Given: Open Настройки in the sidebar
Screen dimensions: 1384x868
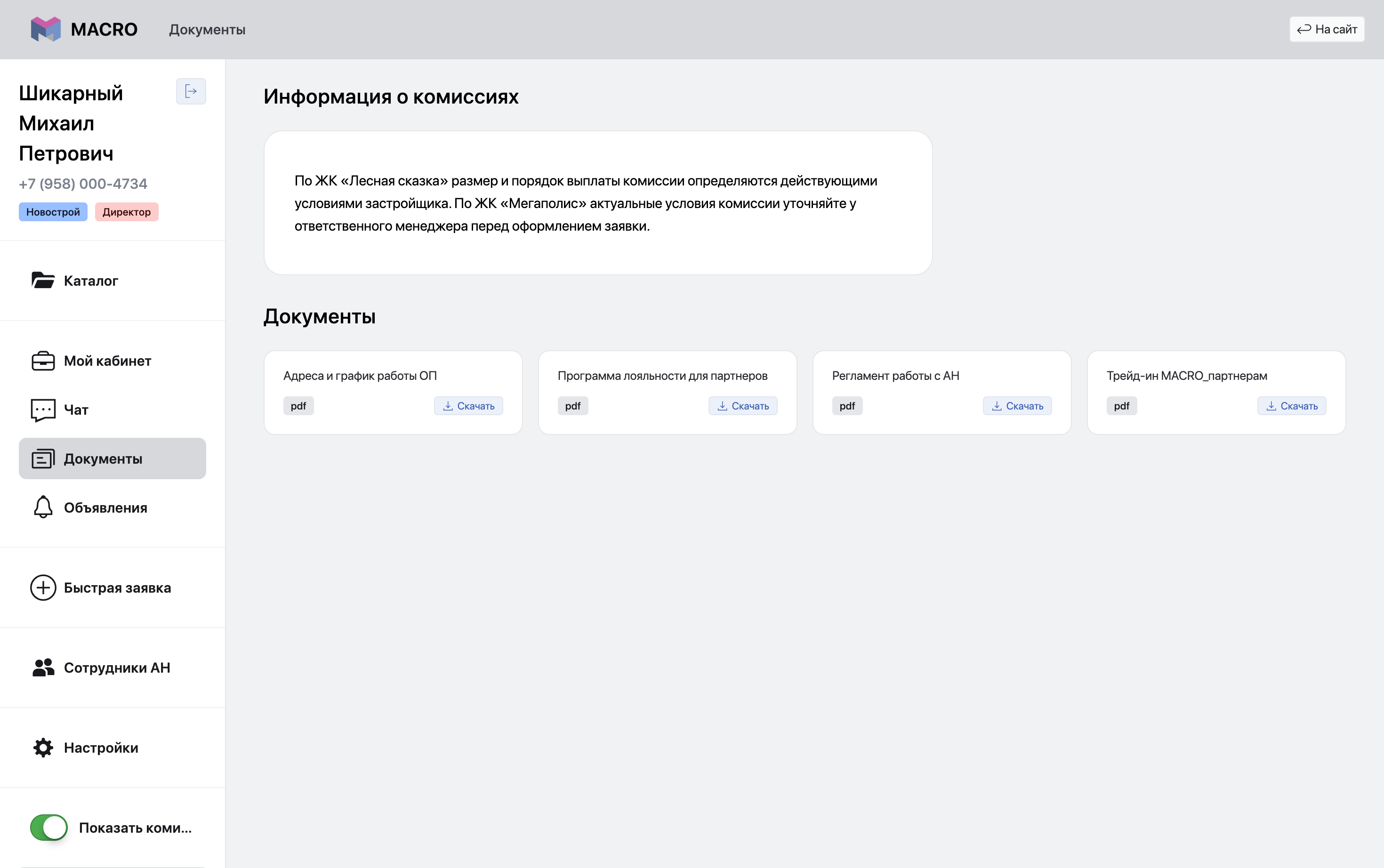Looking at the screenshot, I should (113, 747).
